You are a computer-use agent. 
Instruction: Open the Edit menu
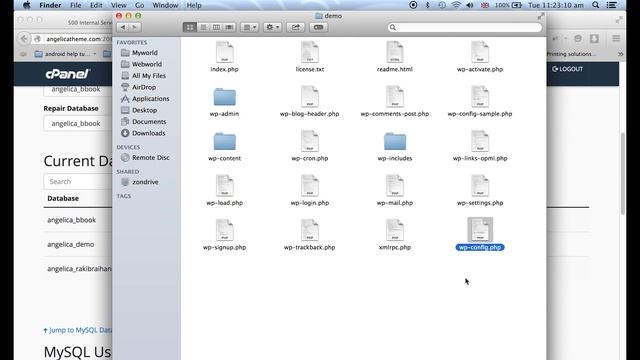click(96, 5)
